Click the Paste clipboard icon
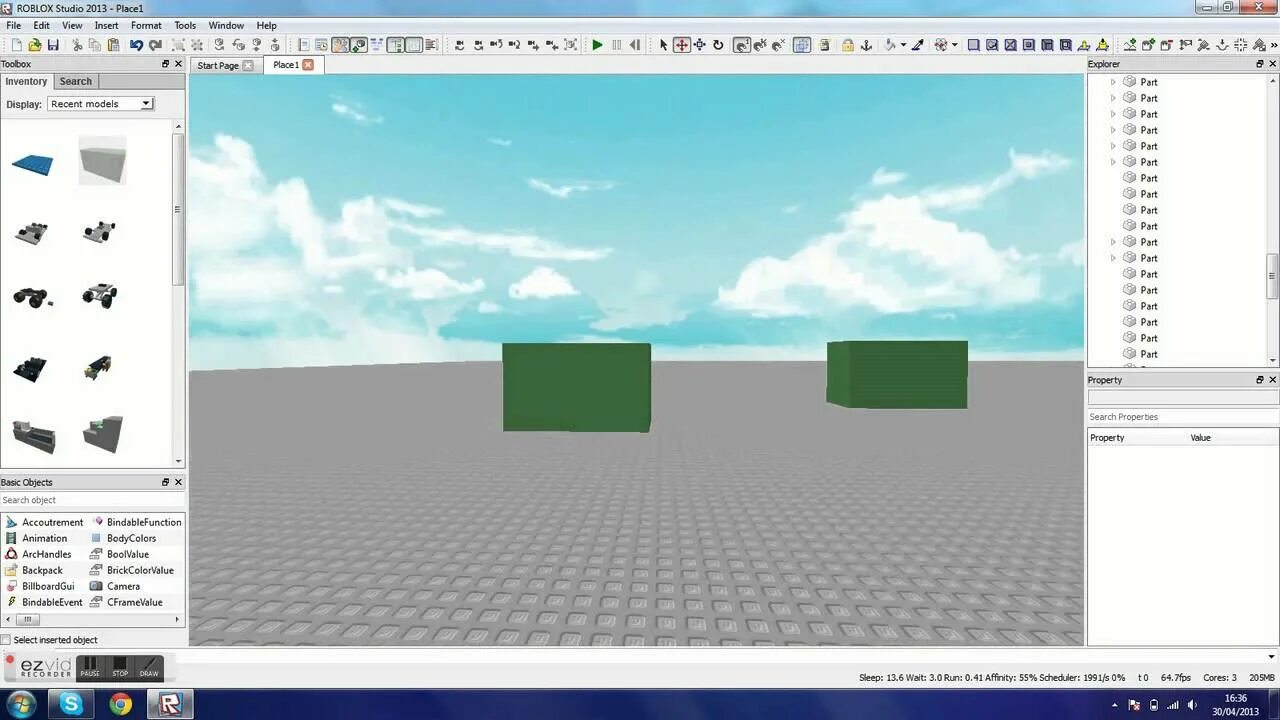Viewport: 1280px width, 720px height. (x=113, y=45)
